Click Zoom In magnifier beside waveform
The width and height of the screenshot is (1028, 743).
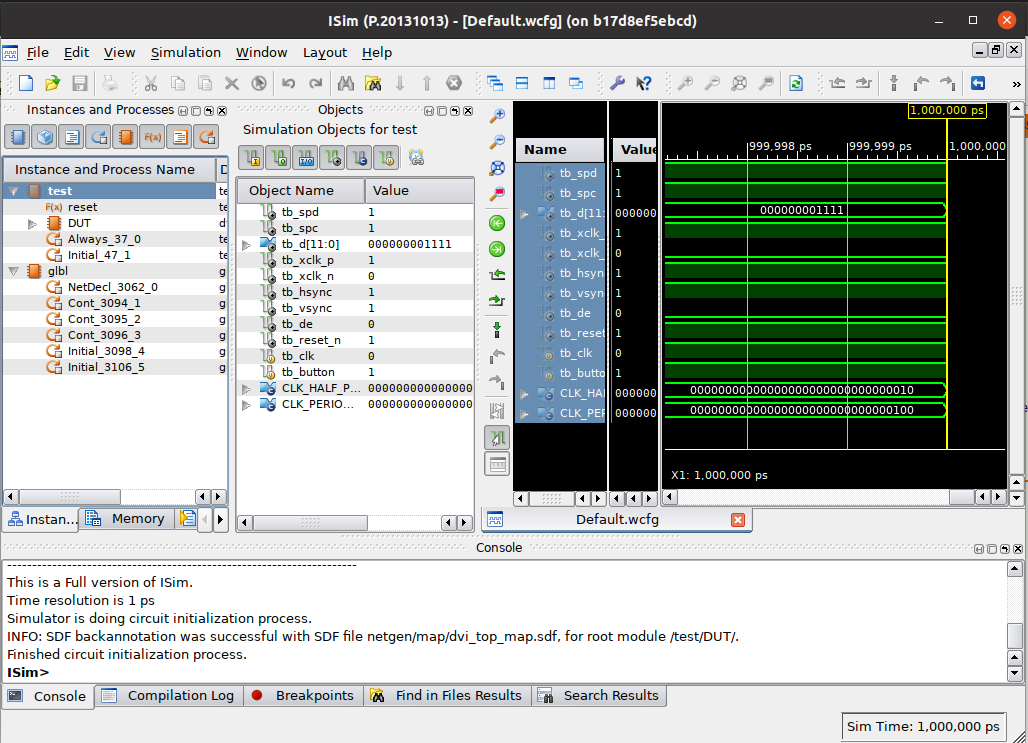click(497, 117)
